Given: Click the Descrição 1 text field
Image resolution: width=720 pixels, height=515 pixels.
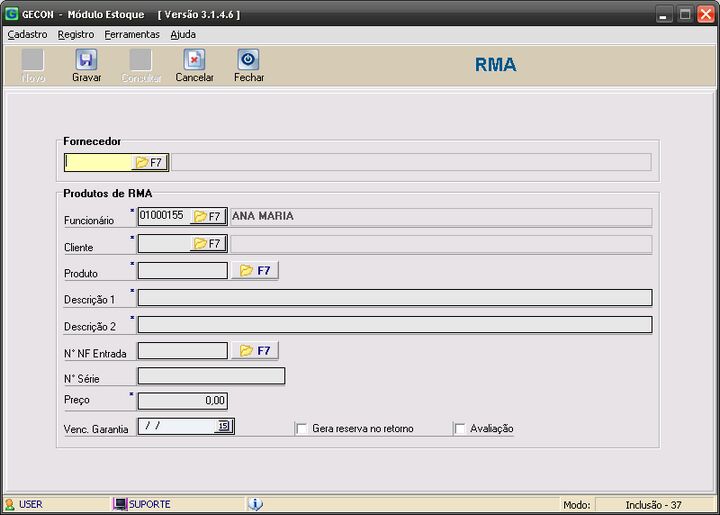Looking at the screenshot, I should pos(395,297).
